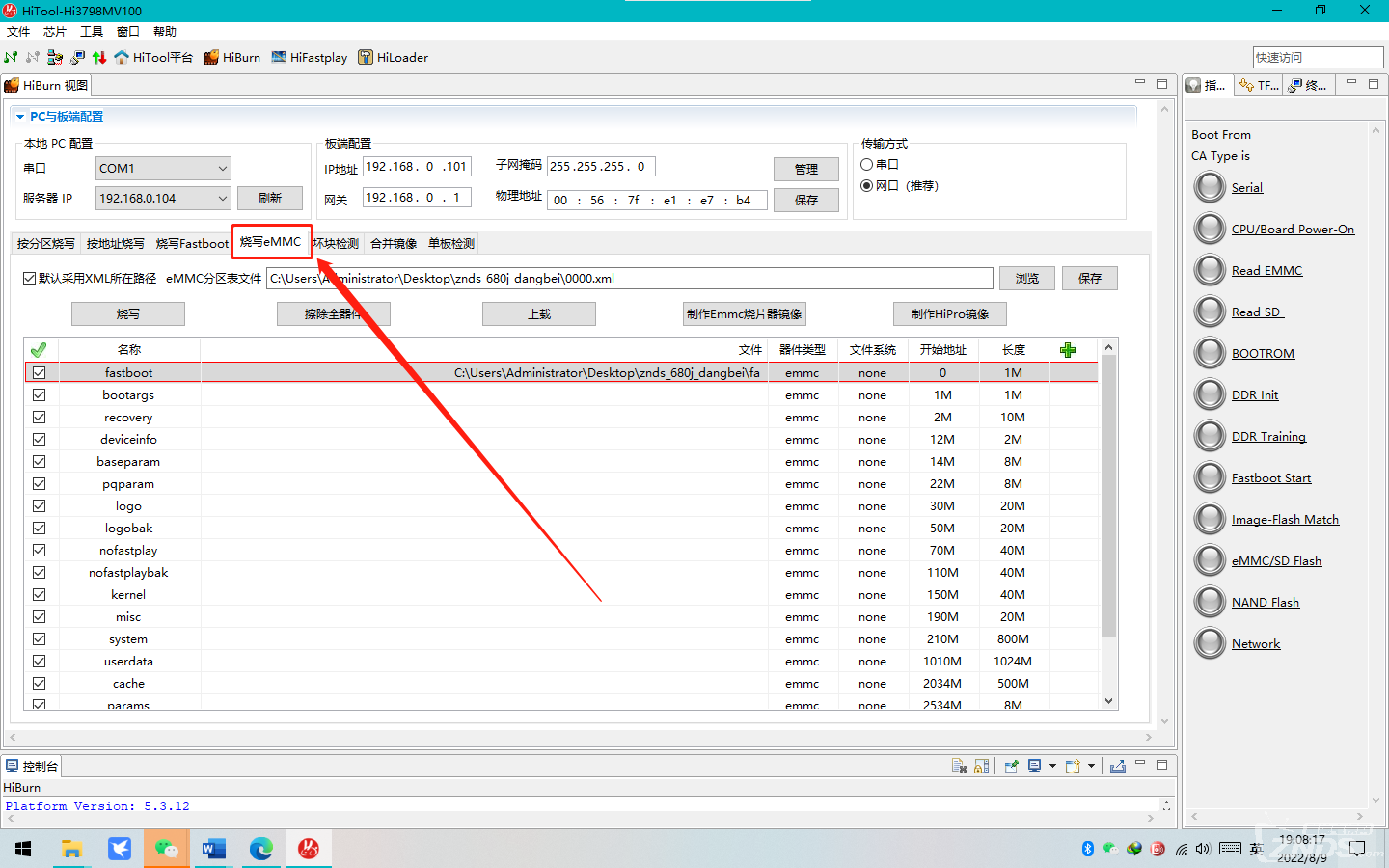Click the BOOTROM step icon
Viewport: 1389px width, 868px height.
tap(1210, 353)
